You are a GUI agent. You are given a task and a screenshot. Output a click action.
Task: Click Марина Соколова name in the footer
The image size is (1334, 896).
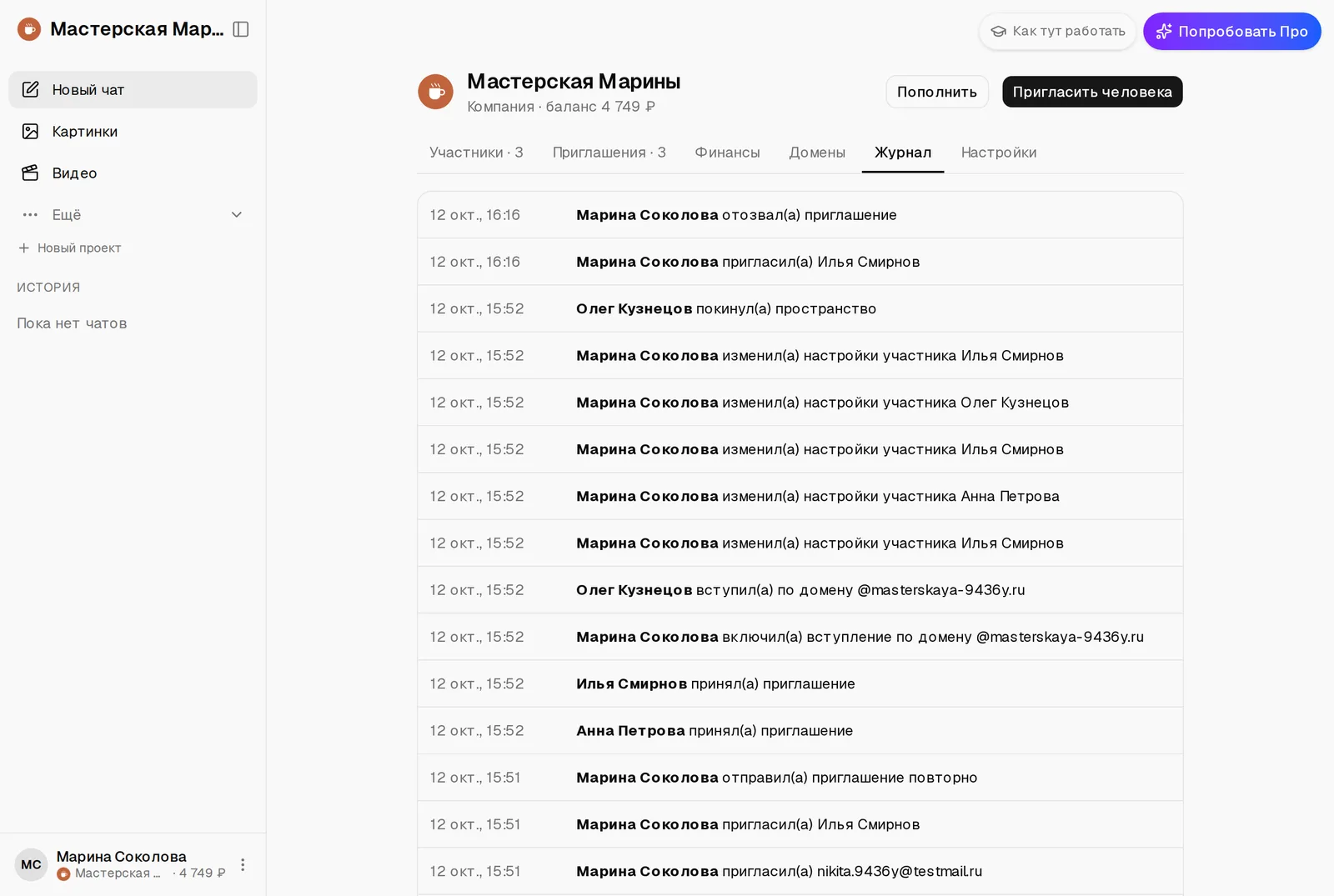(x=122, y=856)
